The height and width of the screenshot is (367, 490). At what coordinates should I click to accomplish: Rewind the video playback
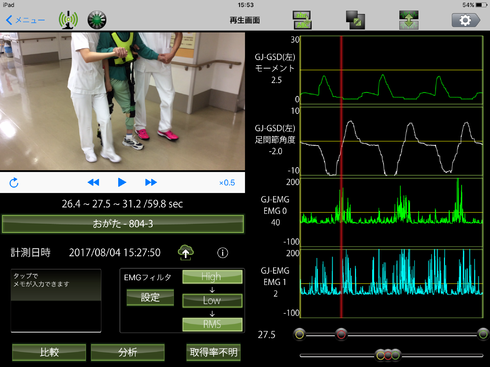[x=93, y=182]
